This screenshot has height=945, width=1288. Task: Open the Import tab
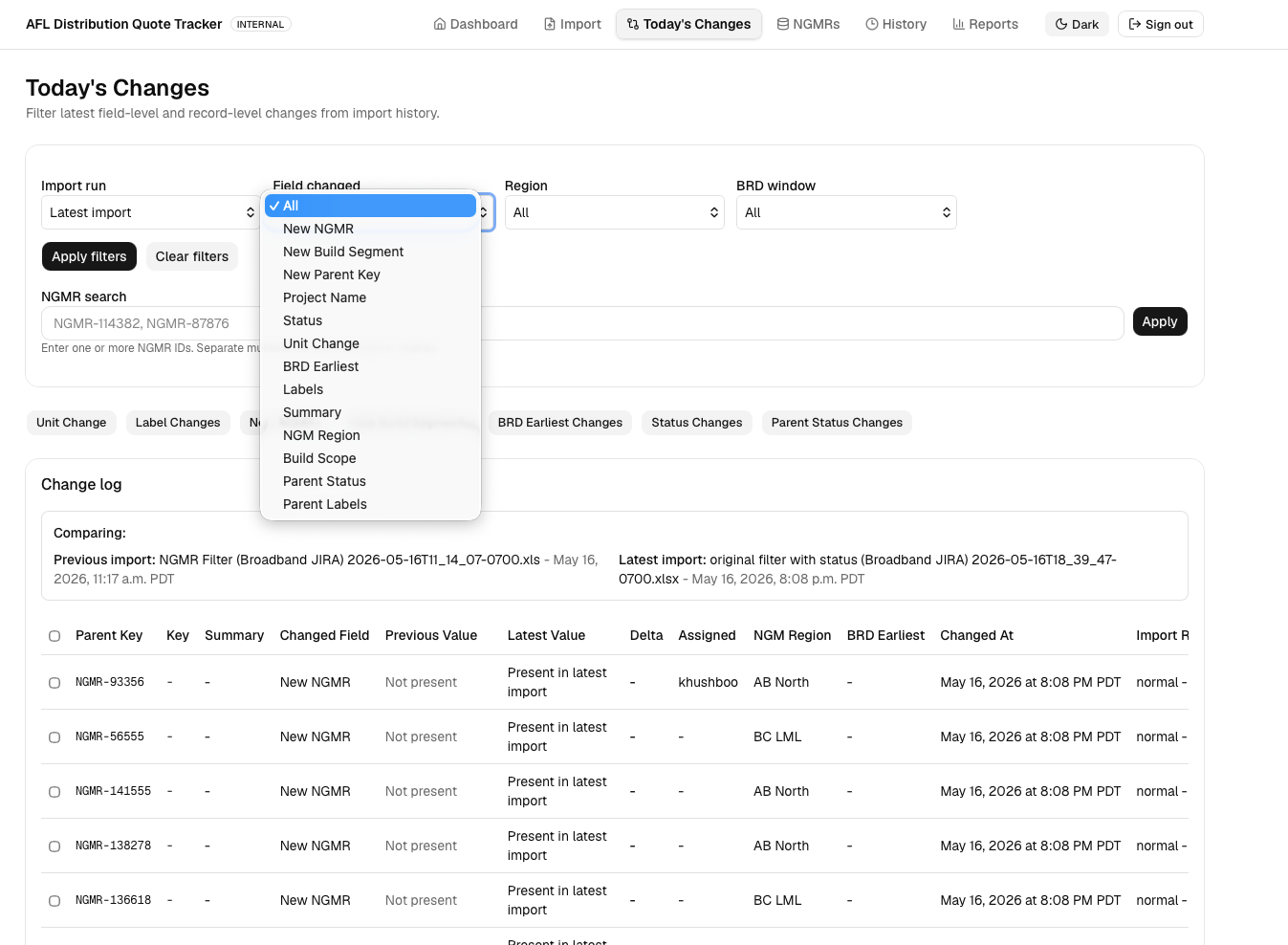coord(573,24)
